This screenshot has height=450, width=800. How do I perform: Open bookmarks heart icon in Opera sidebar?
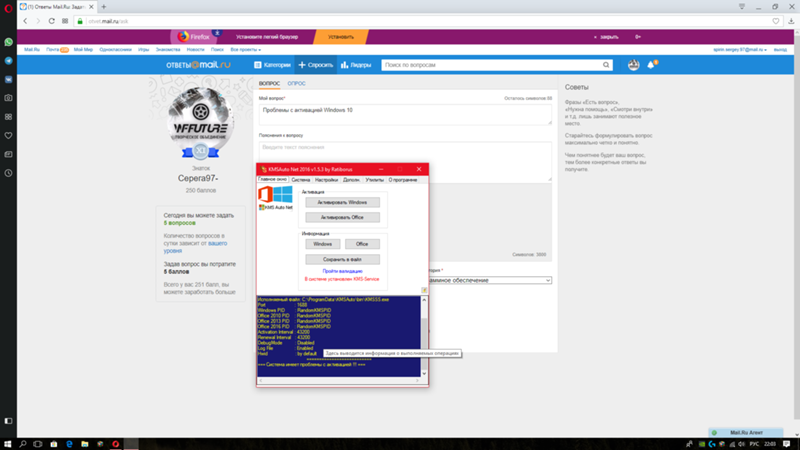[8, 136]
